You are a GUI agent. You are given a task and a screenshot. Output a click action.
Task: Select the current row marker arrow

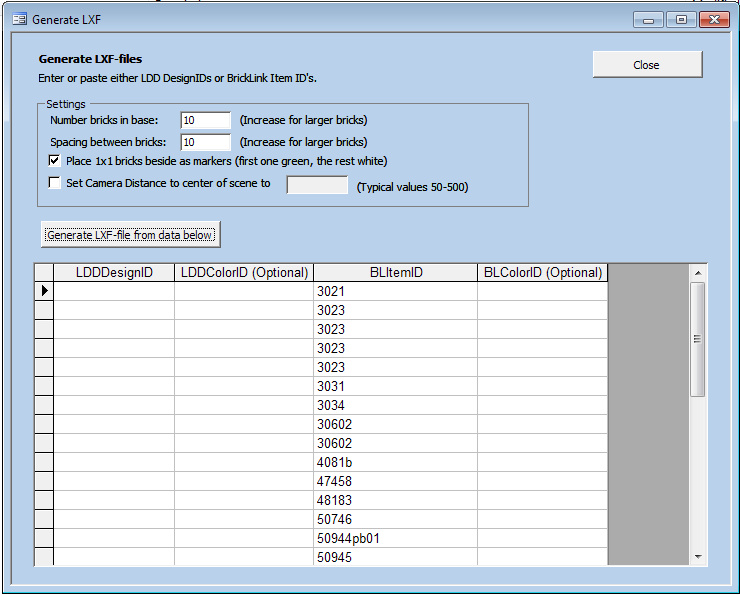point(44,291)
